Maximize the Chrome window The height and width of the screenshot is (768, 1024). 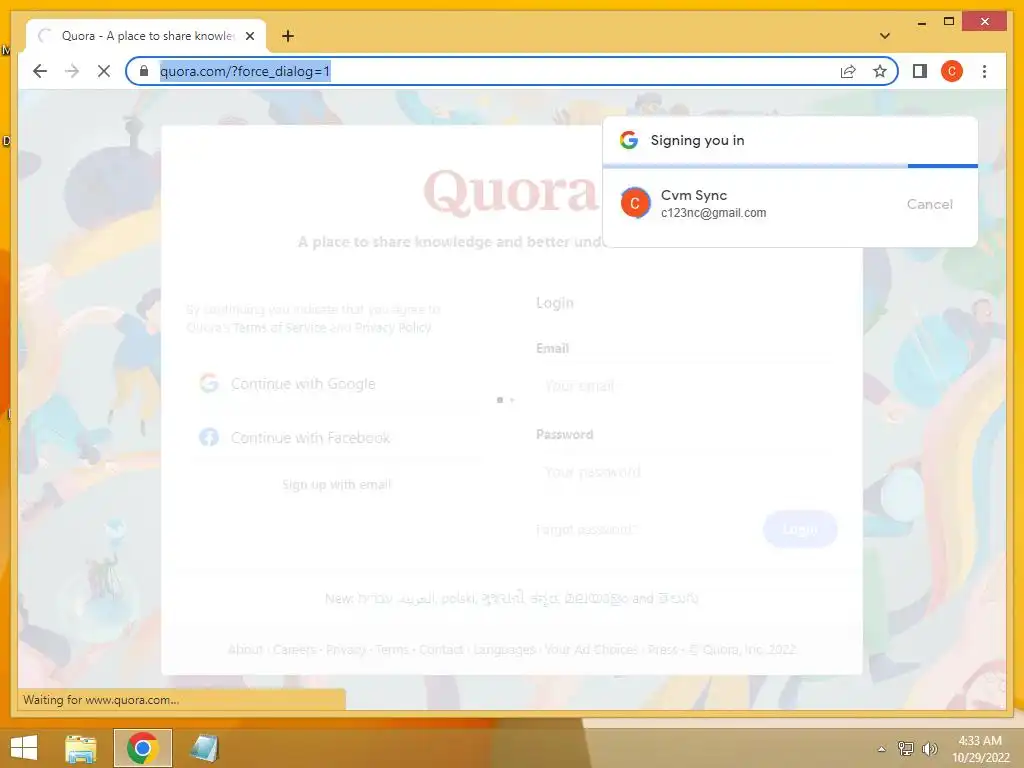click(949, 22)
